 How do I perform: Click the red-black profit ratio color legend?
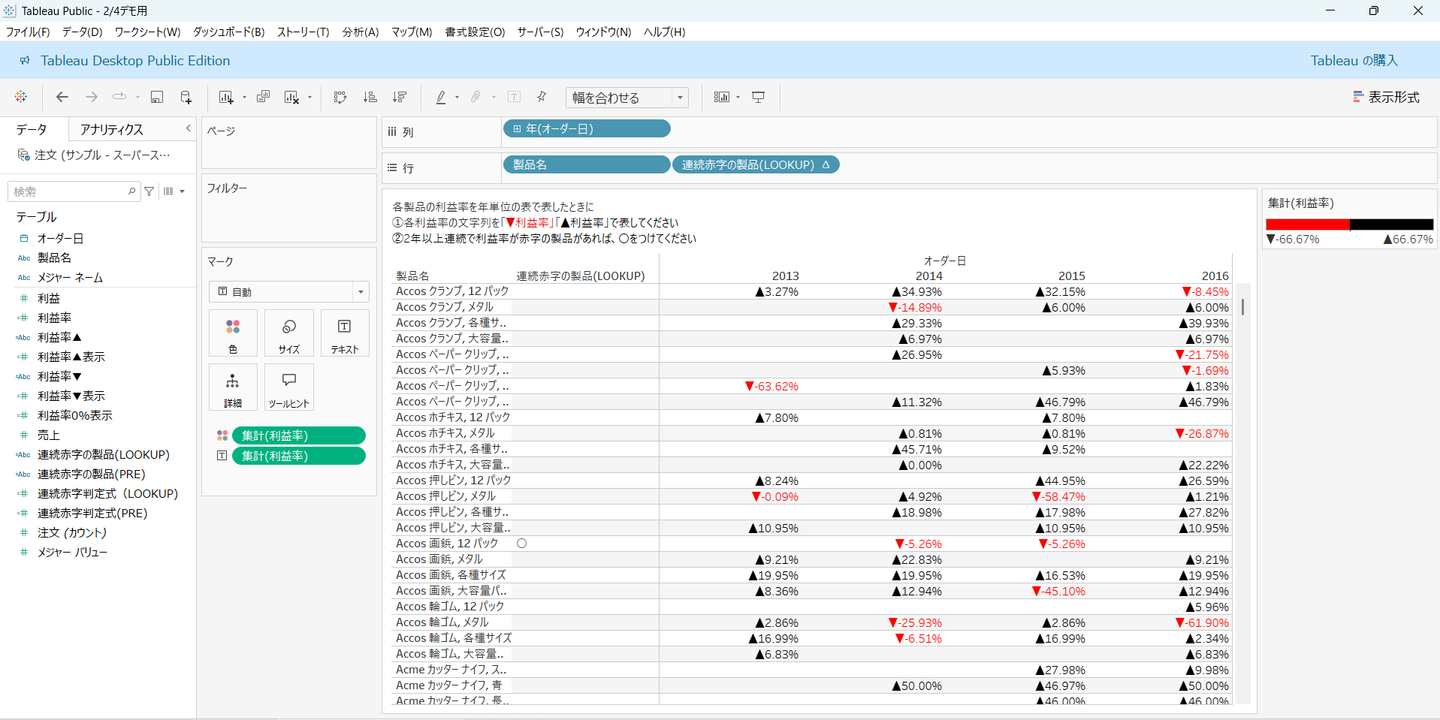1349,225
